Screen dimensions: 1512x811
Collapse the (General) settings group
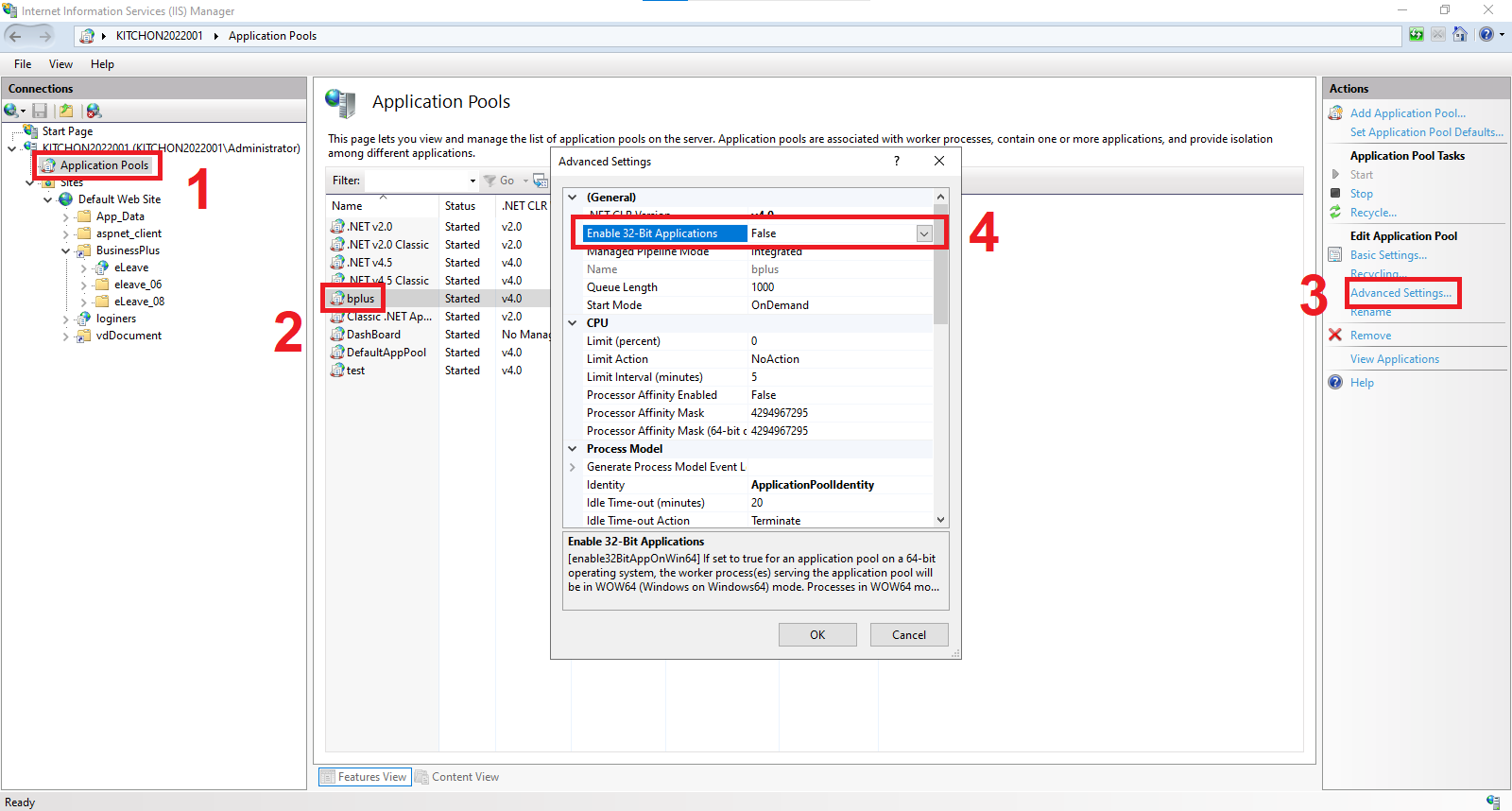573,198
